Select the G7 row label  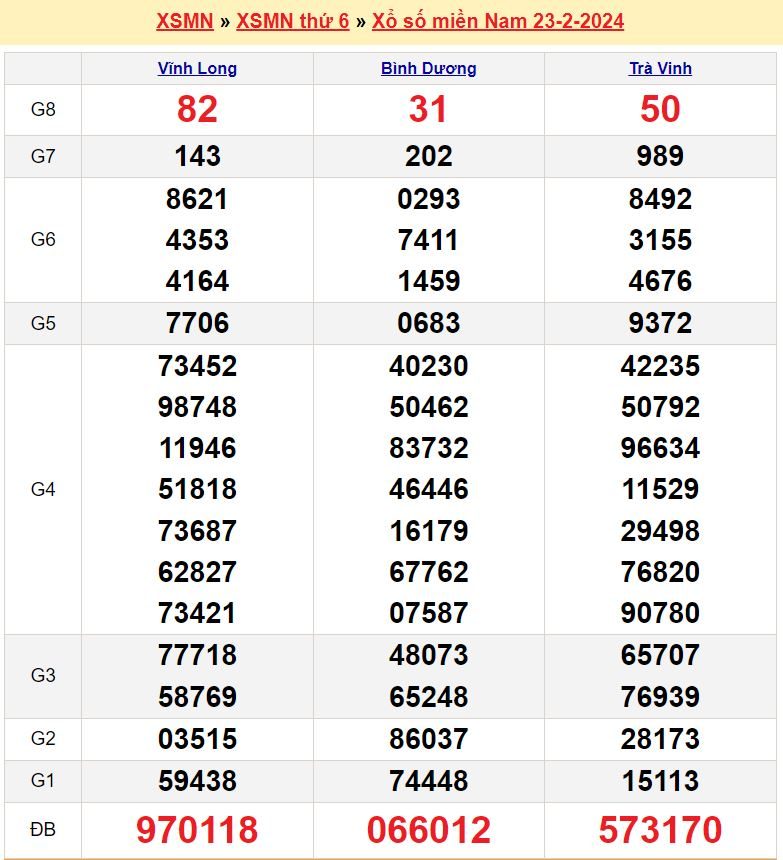pyautogui.click(x=43, y=156)
